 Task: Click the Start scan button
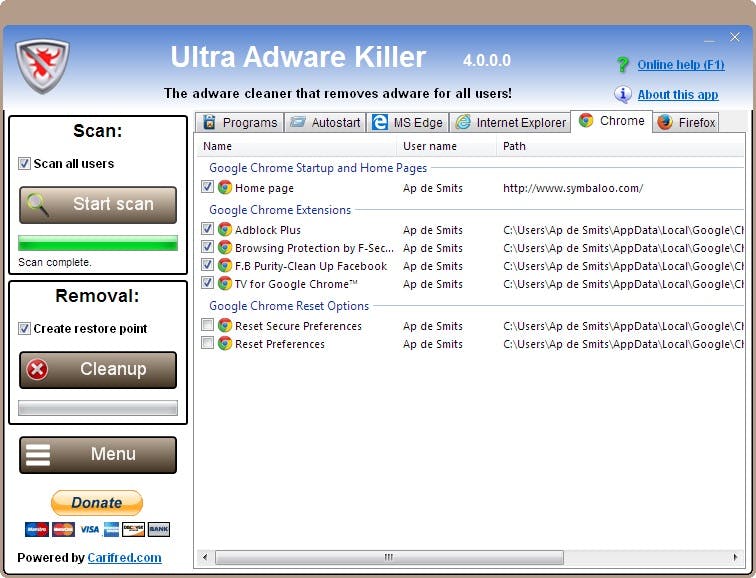coord(98,205)
